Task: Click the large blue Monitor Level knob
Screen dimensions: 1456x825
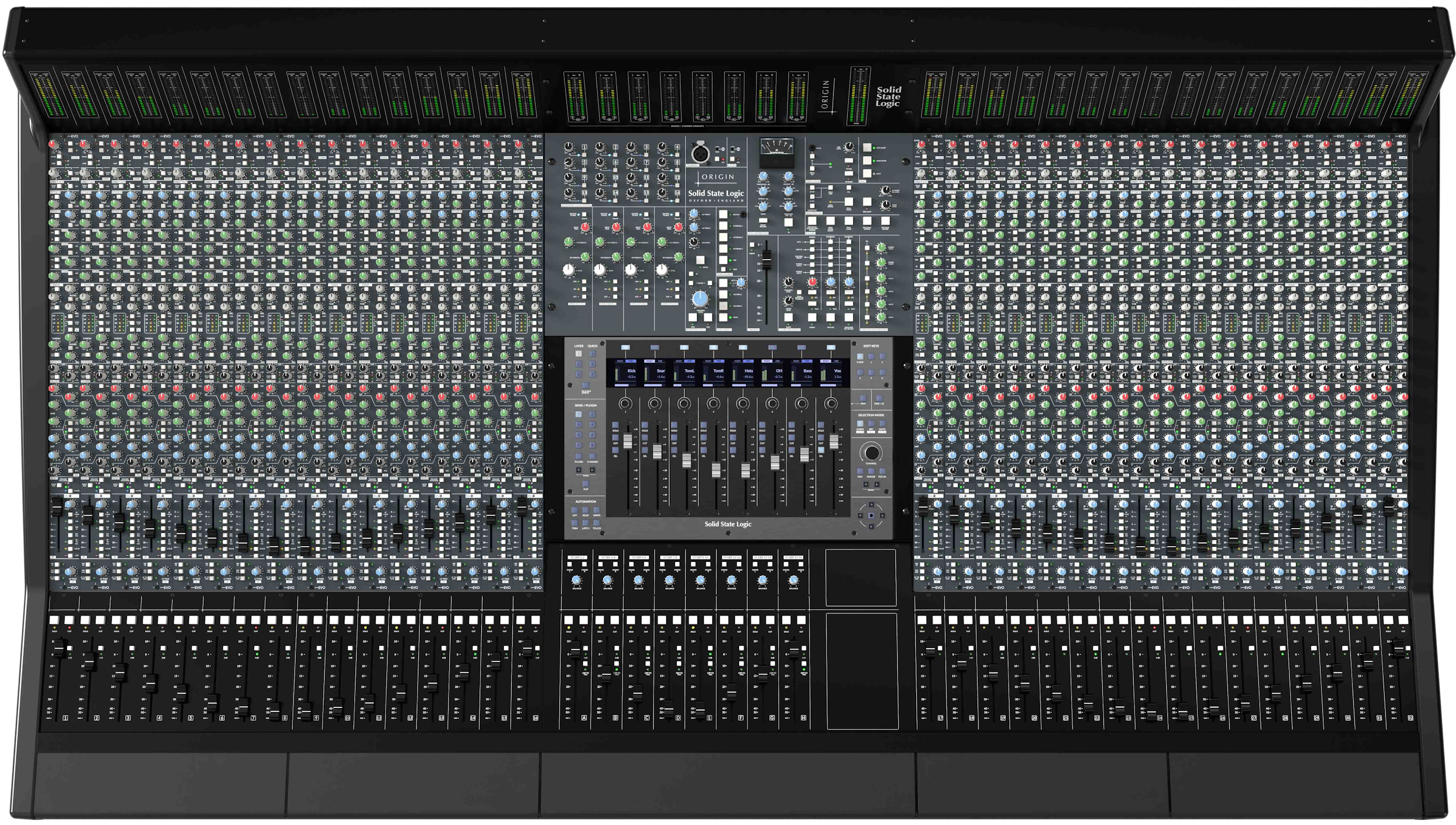Action: coord(699,299)
